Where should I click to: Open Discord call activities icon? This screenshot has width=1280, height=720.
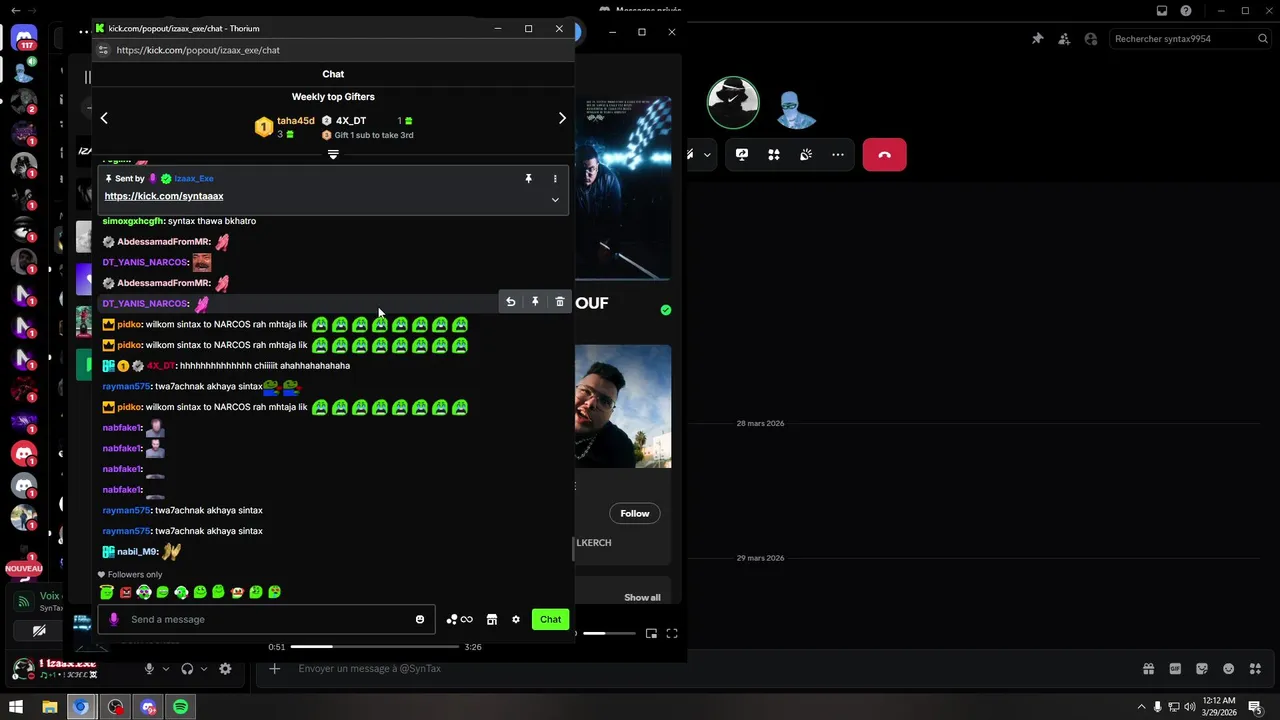[774, 155]
